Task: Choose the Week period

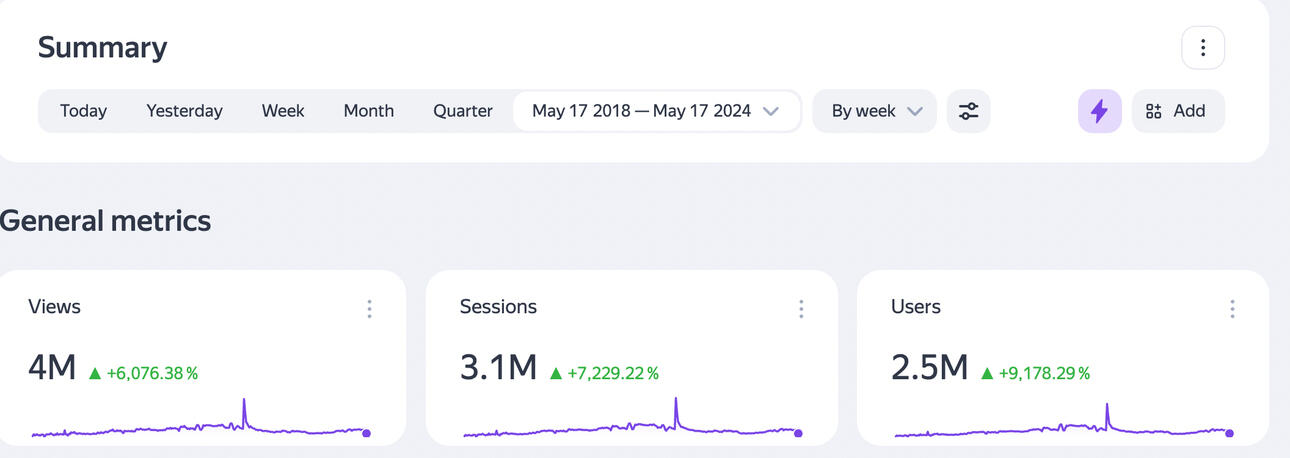Action: point(283,111)
